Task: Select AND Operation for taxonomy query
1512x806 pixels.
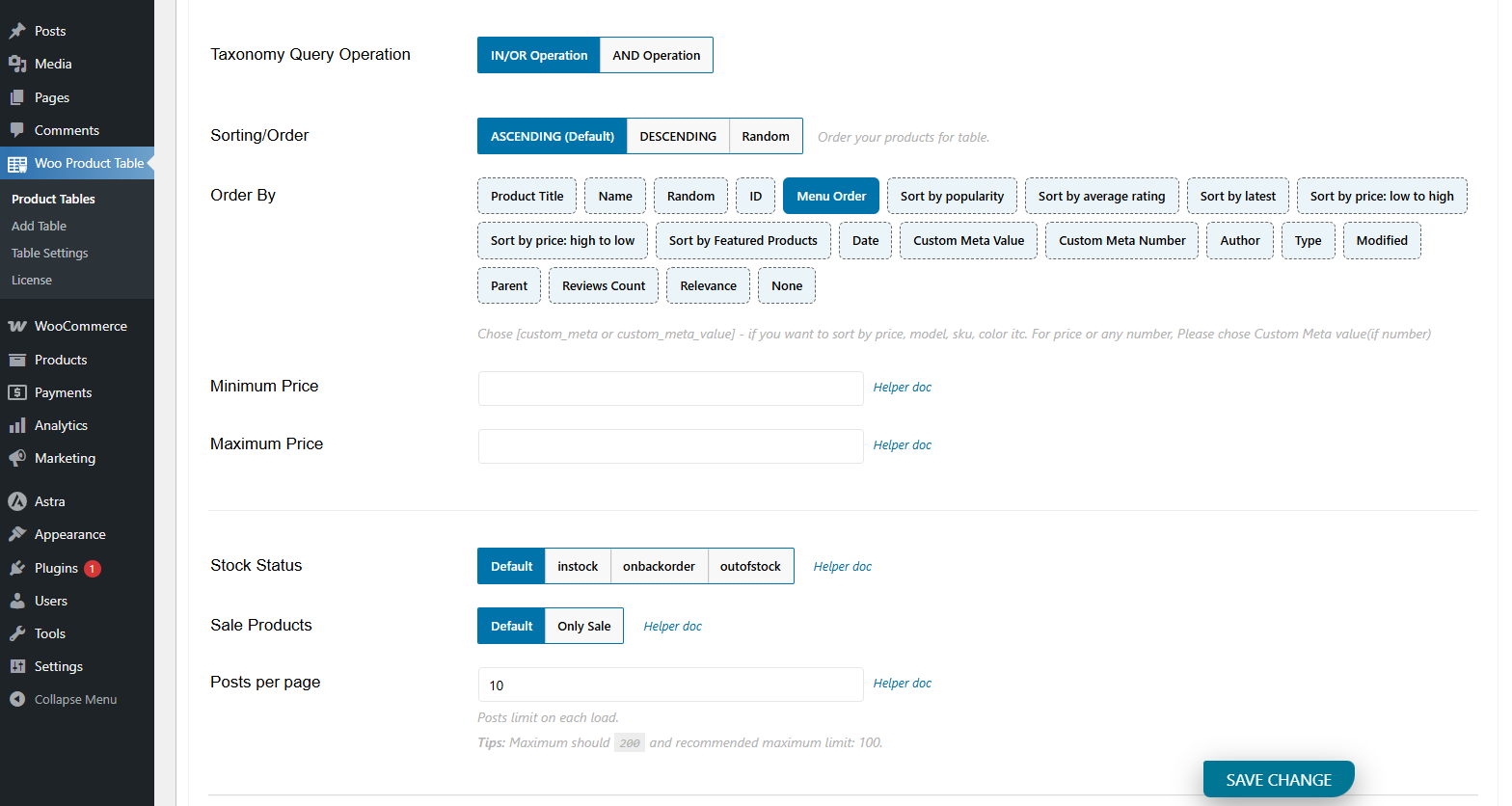Action: coord(657,55)
